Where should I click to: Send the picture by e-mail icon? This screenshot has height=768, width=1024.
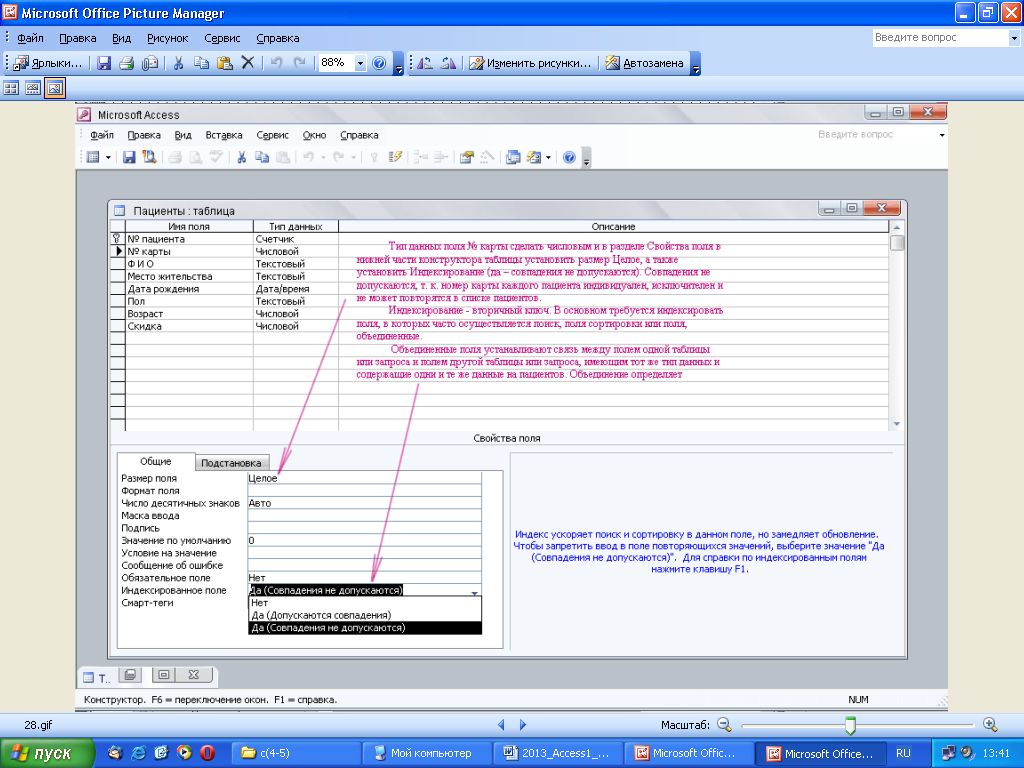[150, 63]
